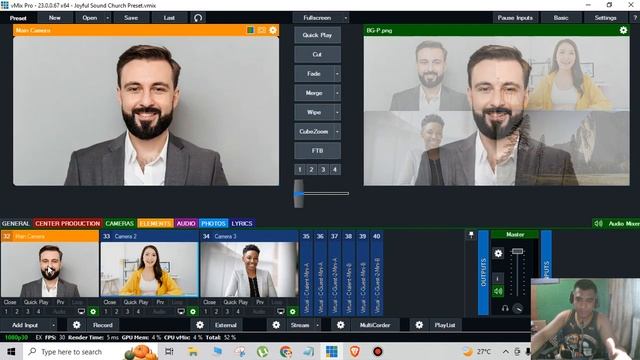Click the undo arrow icon beside Last
Viewport: 640px width, 360px height.
pos(198,18)
